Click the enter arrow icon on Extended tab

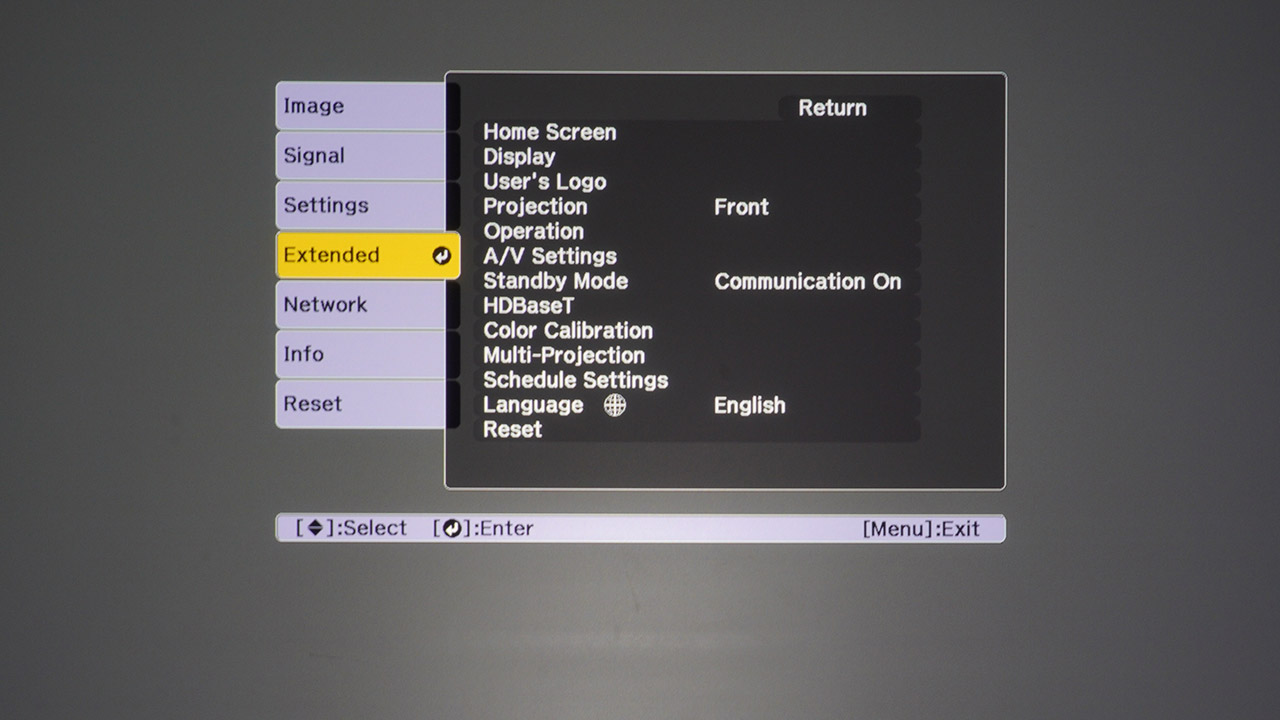(441, 256)
